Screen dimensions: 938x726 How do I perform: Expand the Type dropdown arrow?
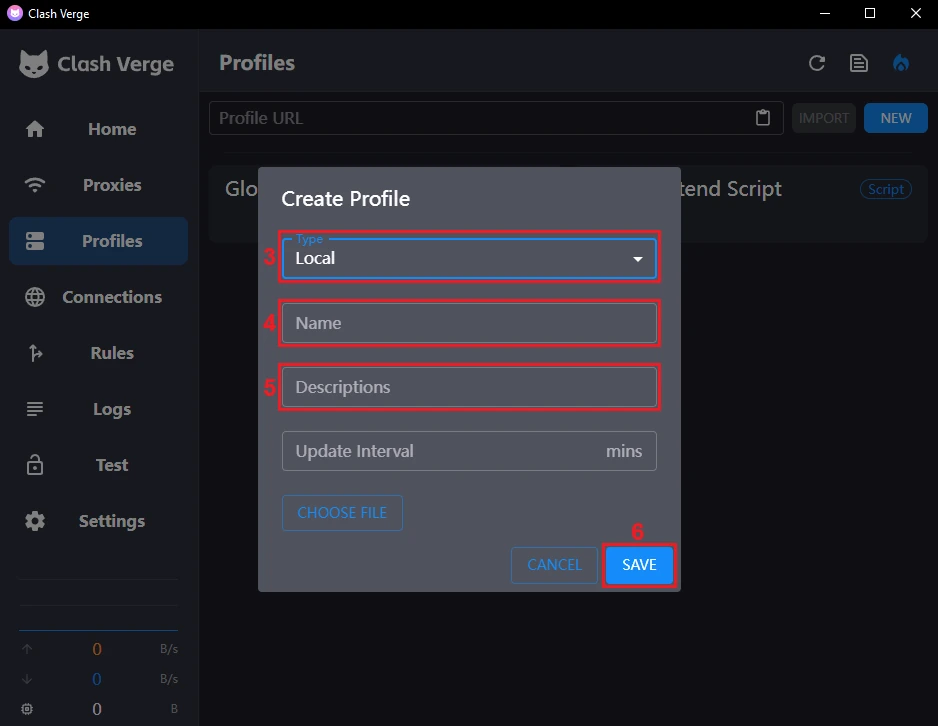click(x=638, y=259)
